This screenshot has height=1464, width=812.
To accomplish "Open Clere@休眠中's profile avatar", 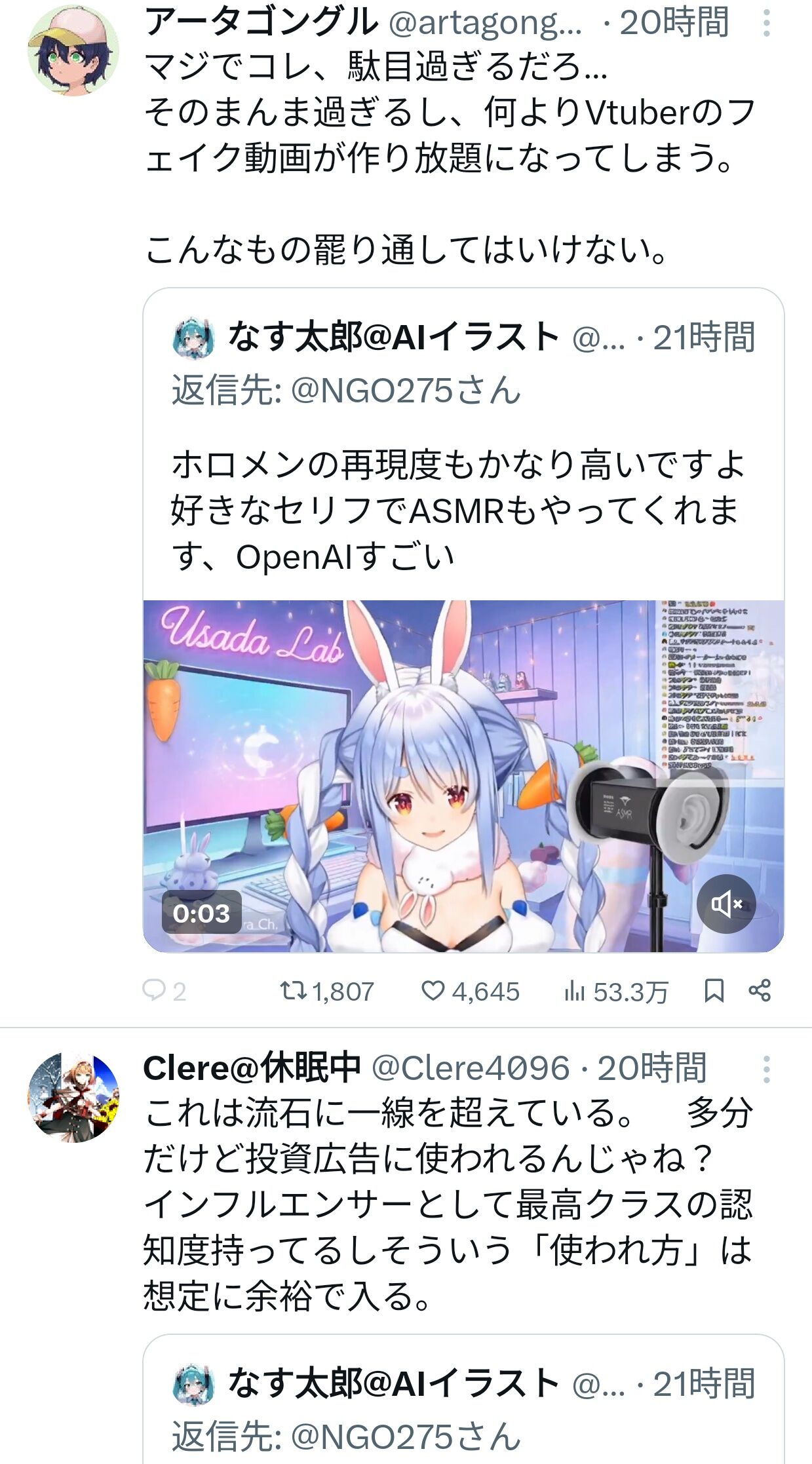I will [x=73, y=1097].
